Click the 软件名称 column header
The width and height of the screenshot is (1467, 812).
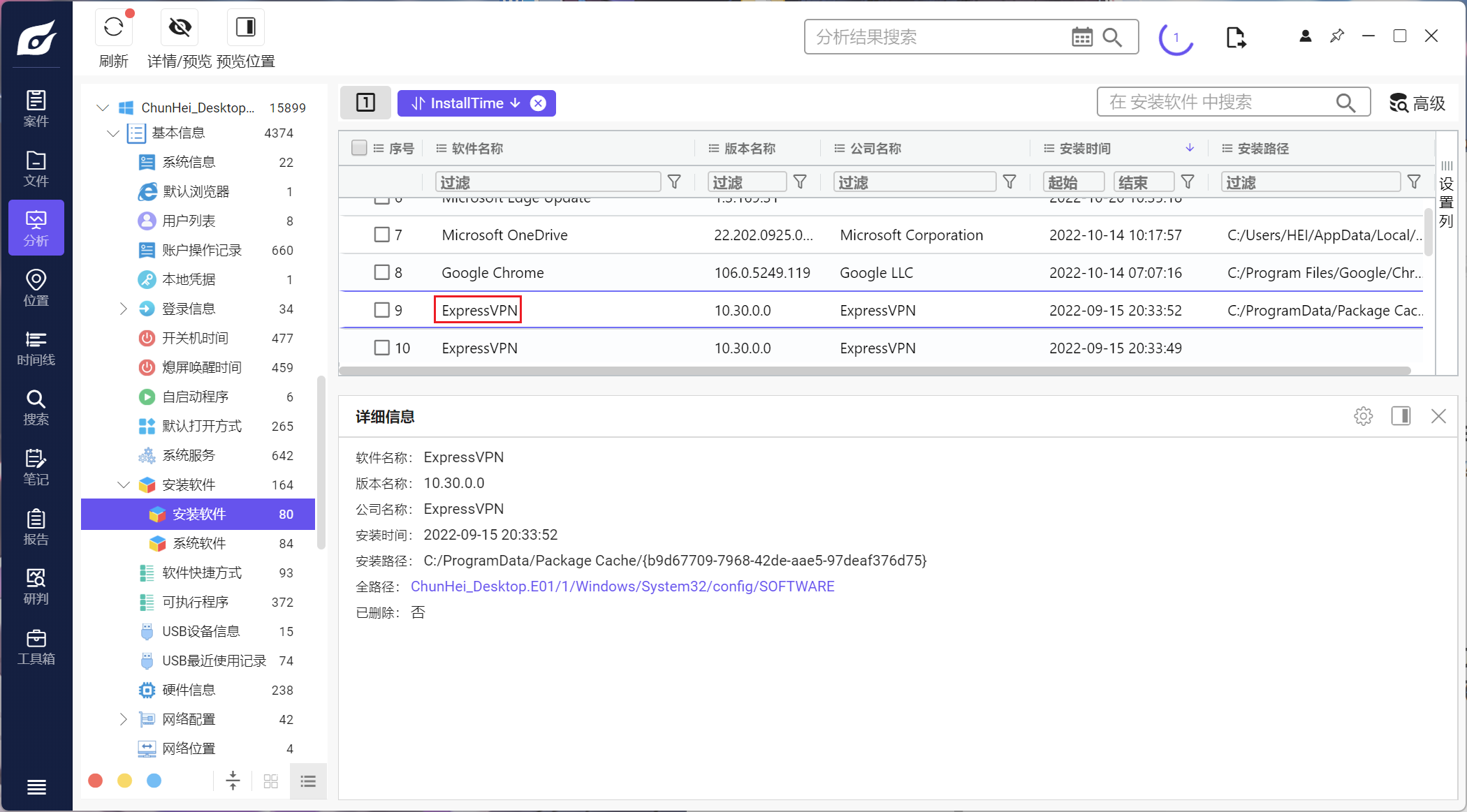point(477,149)
